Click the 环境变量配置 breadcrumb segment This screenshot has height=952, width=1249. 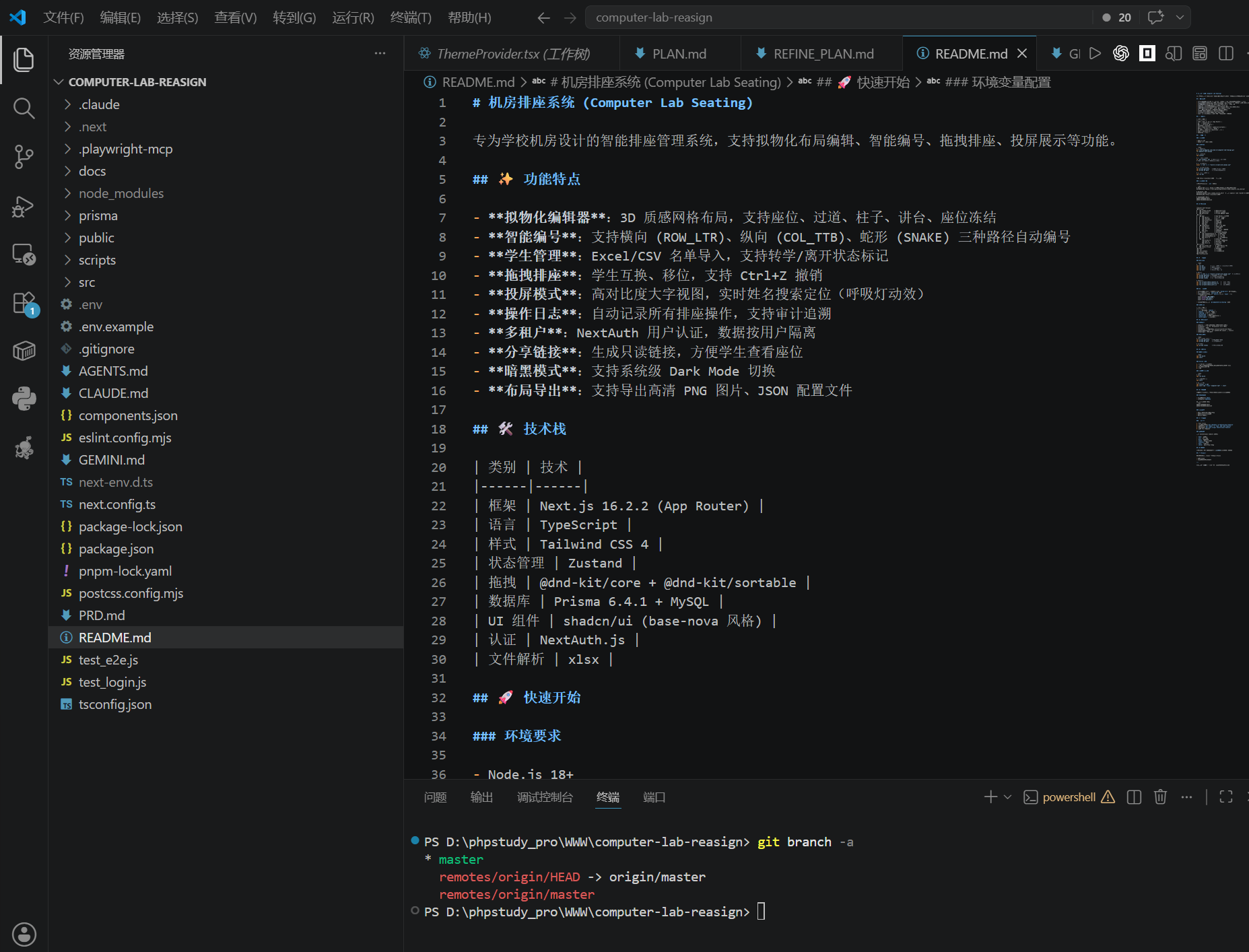1011,82
